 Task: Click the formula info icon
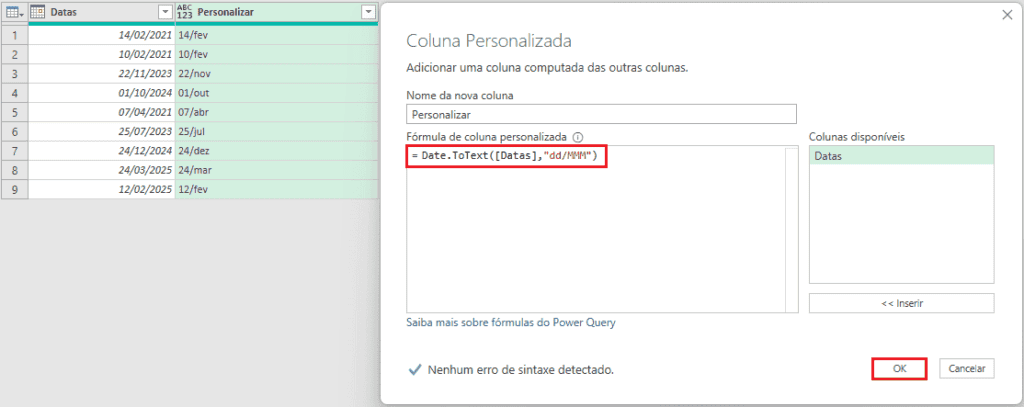pos(577,137)
